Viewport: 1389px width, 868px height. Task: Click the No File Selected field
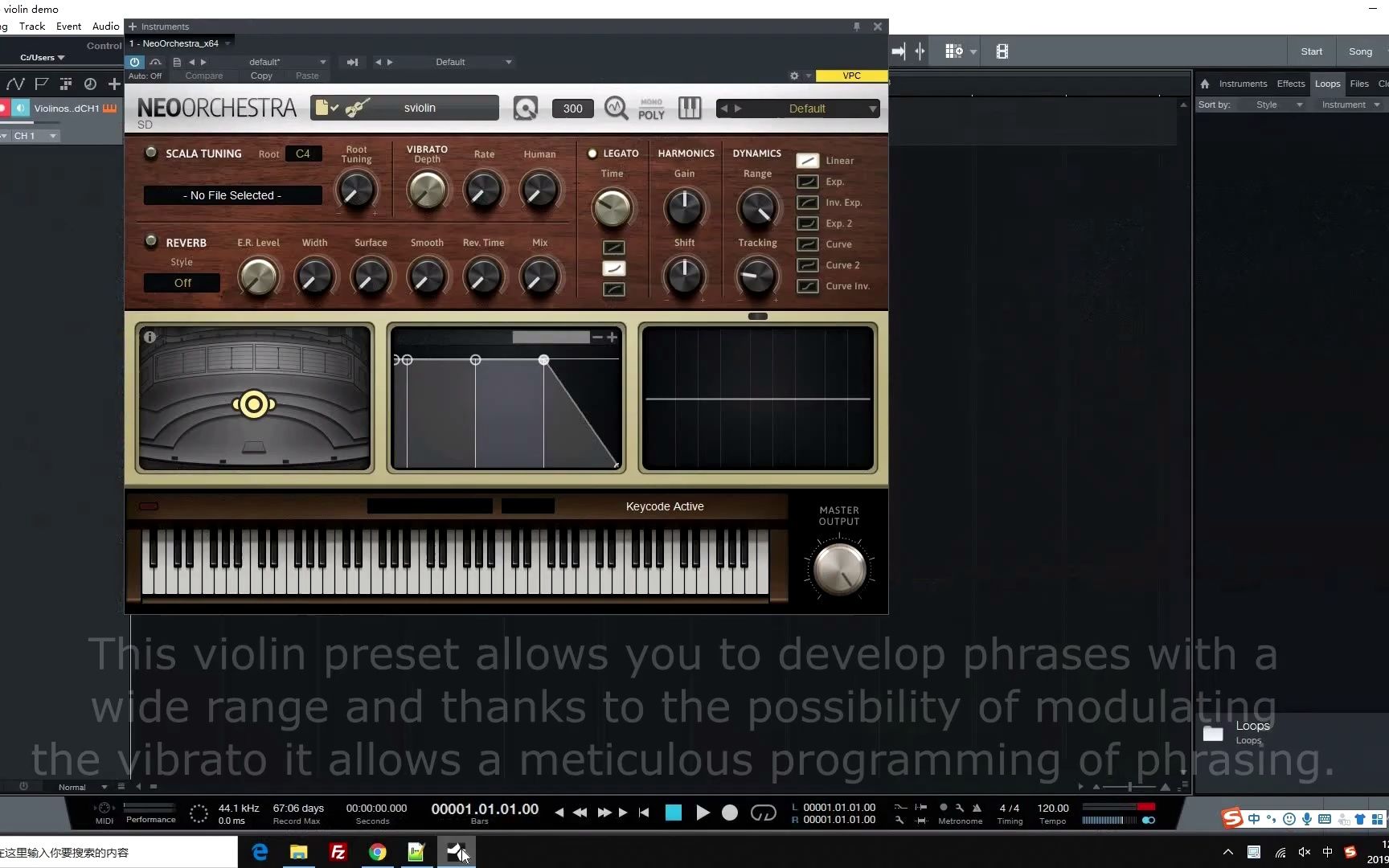[232, 195]
